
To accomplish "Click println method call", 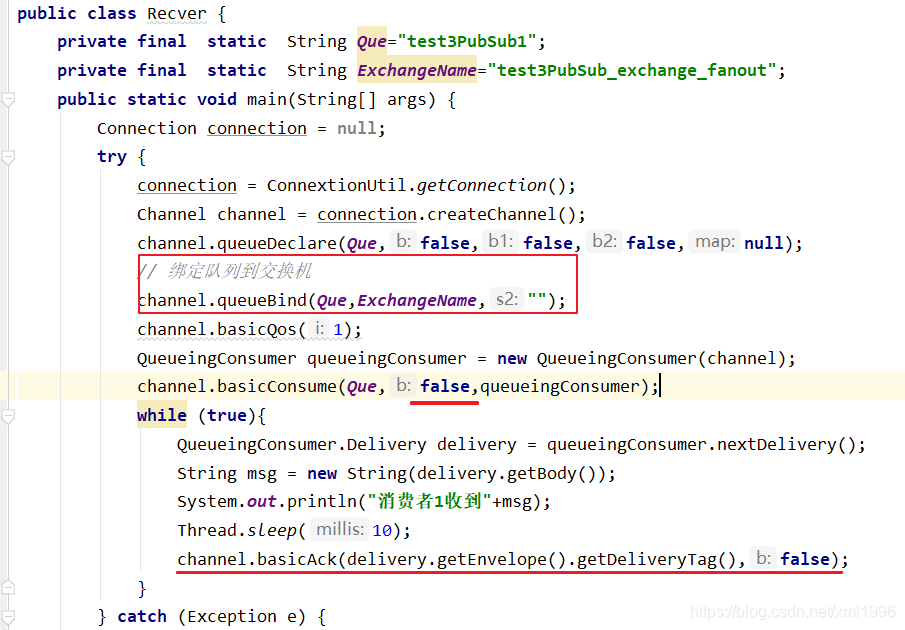I will [x=321, y=502].
